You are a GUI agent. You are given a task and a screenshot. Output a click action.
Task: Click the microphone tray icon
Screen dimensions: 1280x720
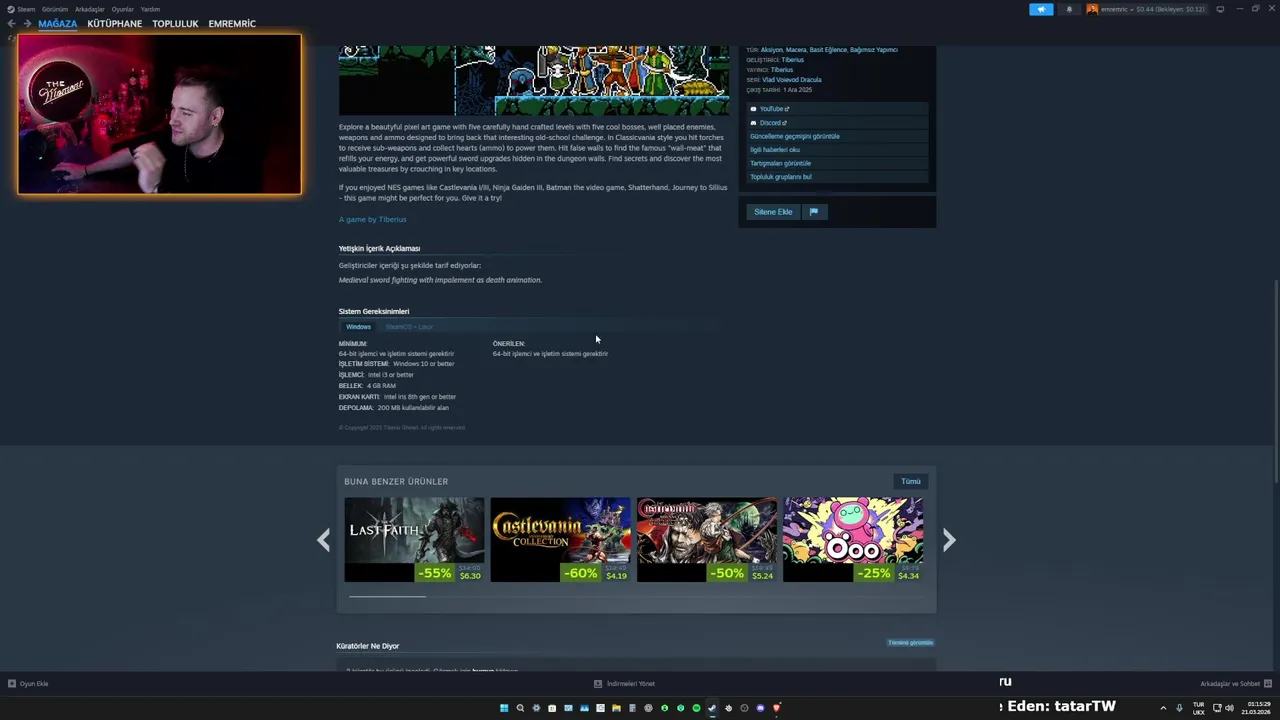point(1179,708)
